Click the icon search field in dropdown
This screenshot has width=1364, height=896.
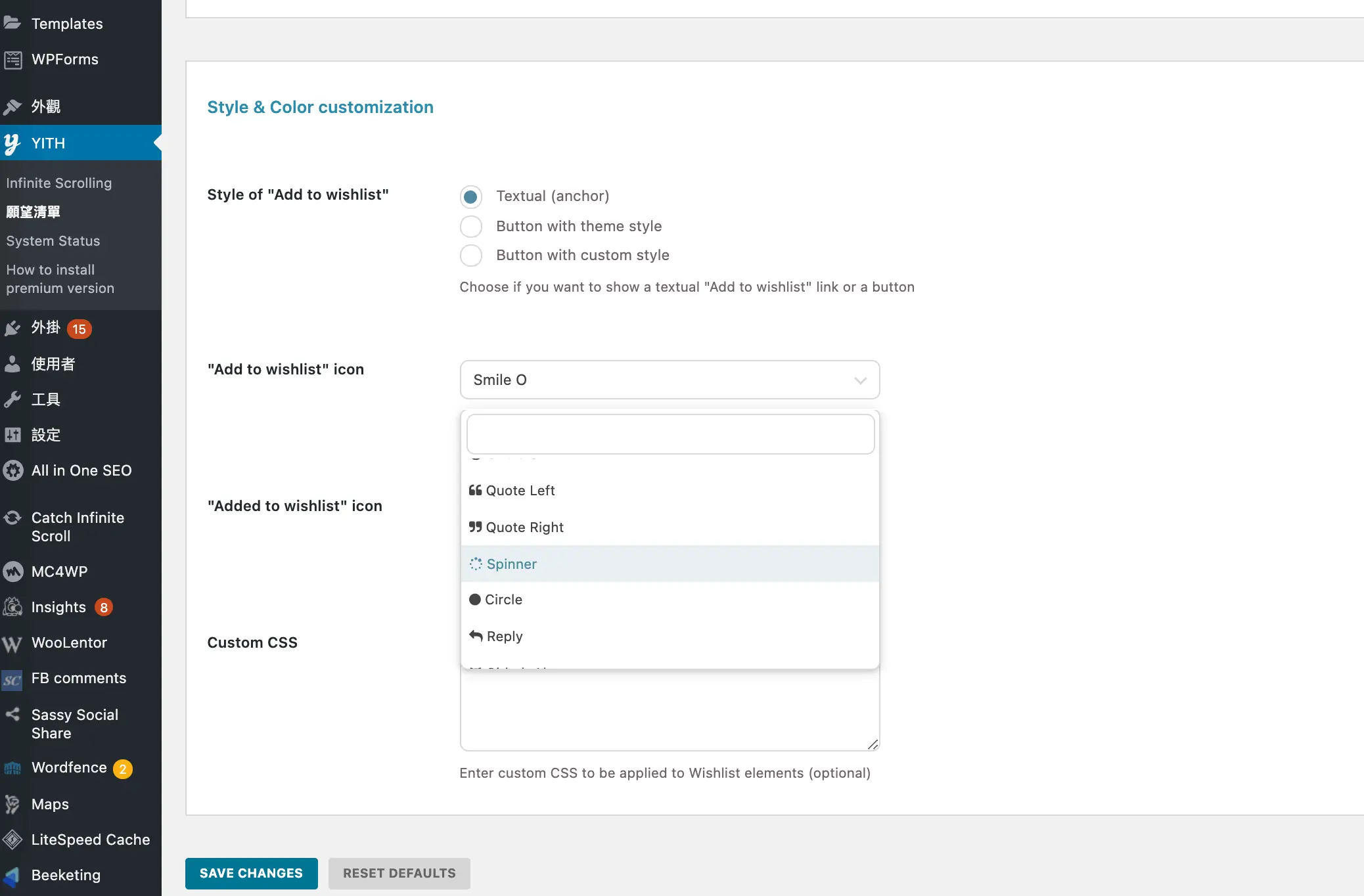coord(670,434)
